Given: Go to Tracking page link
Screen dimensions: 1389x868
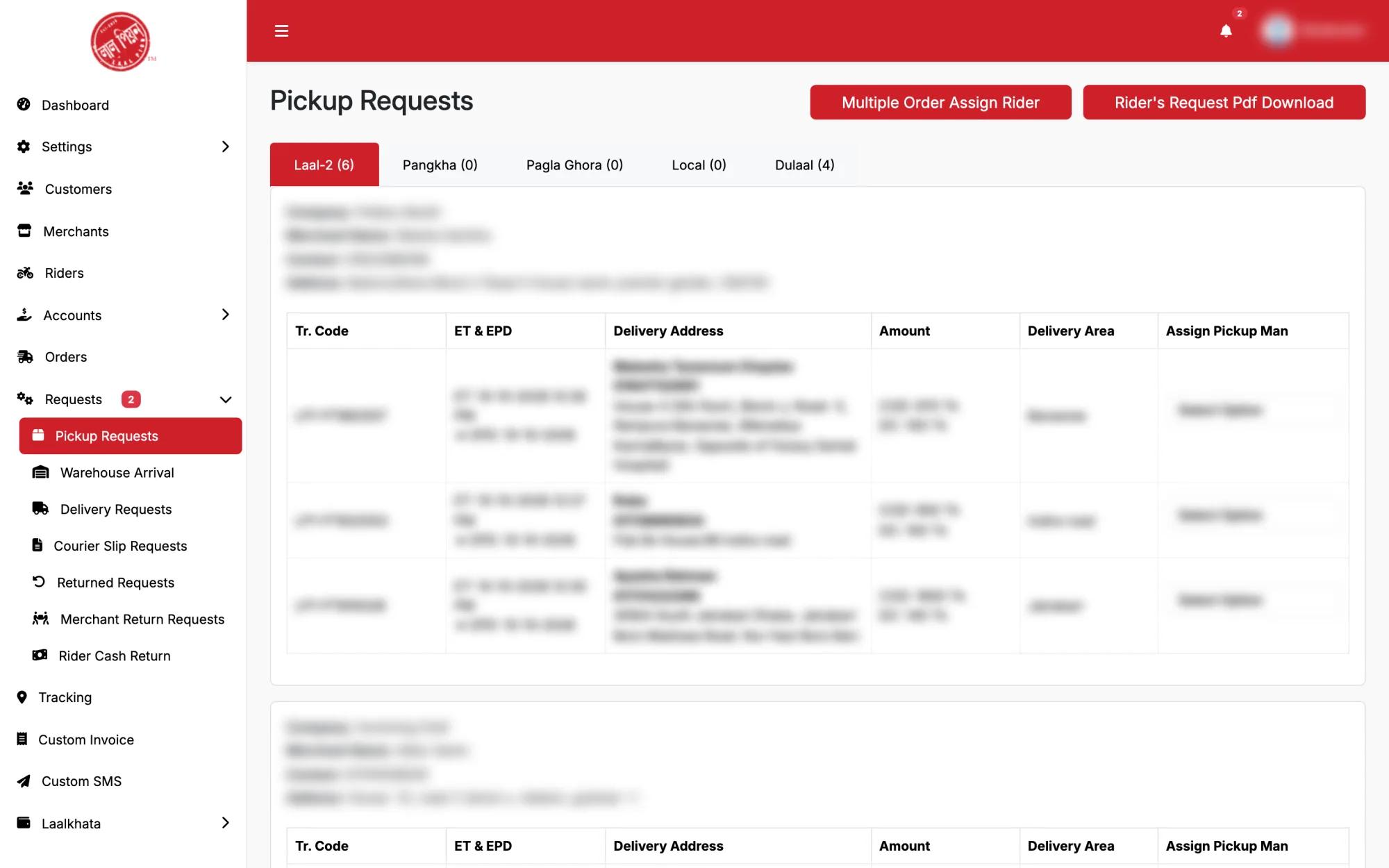Looking at the screenshot, I should pos(65,697).
